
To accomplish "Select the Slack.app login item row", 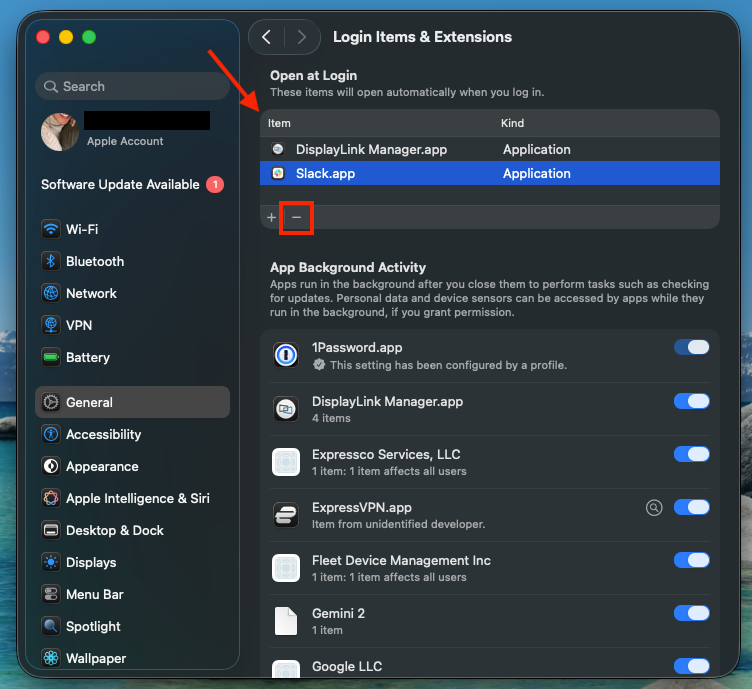I will [x=490, y=173].
